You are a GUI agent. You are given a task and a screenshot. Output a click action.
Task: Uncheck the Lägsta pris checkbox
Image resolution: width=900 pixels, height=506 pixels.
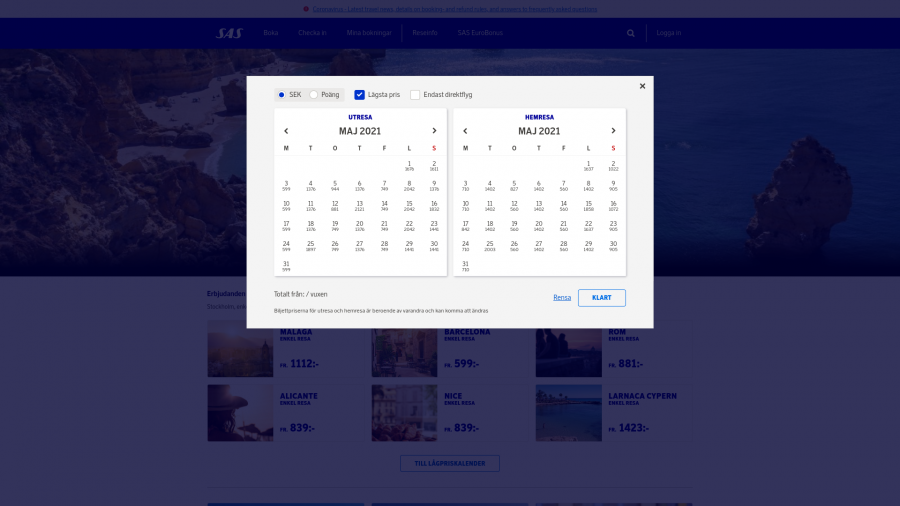(x=360, y=95)
